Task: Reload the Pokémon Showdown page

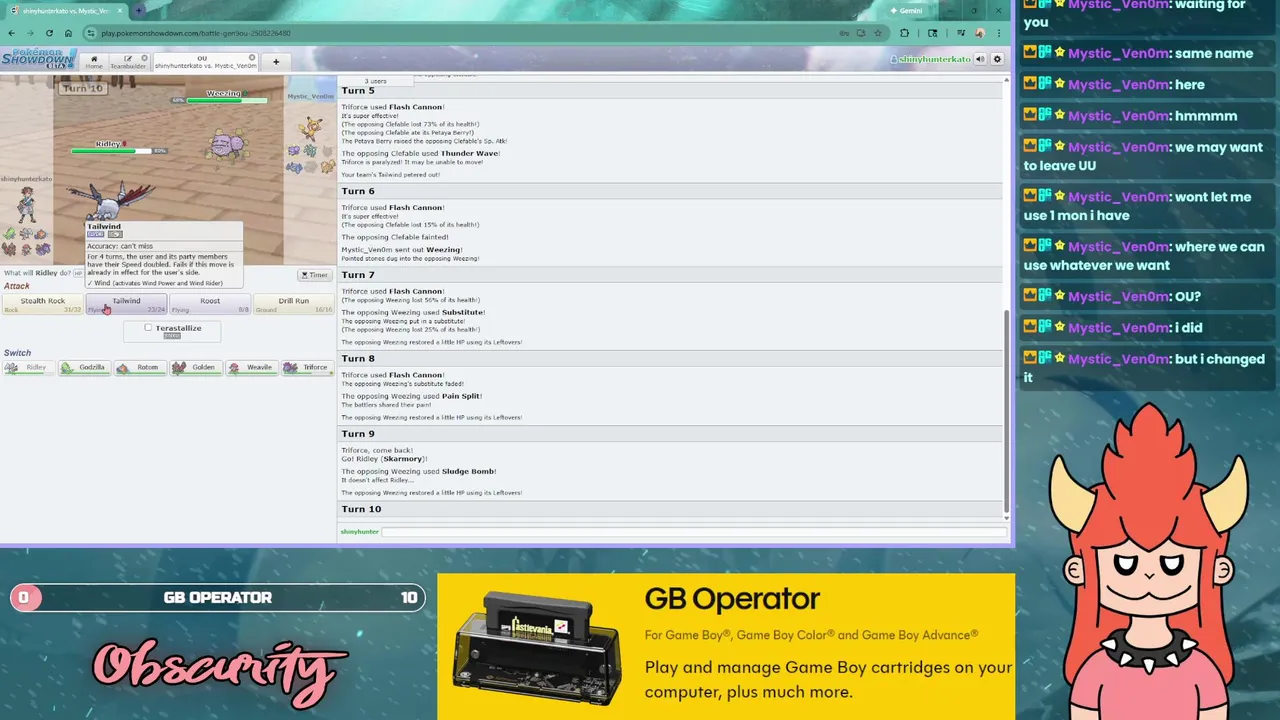Action: pyautogui.click(x=49, y=33)
